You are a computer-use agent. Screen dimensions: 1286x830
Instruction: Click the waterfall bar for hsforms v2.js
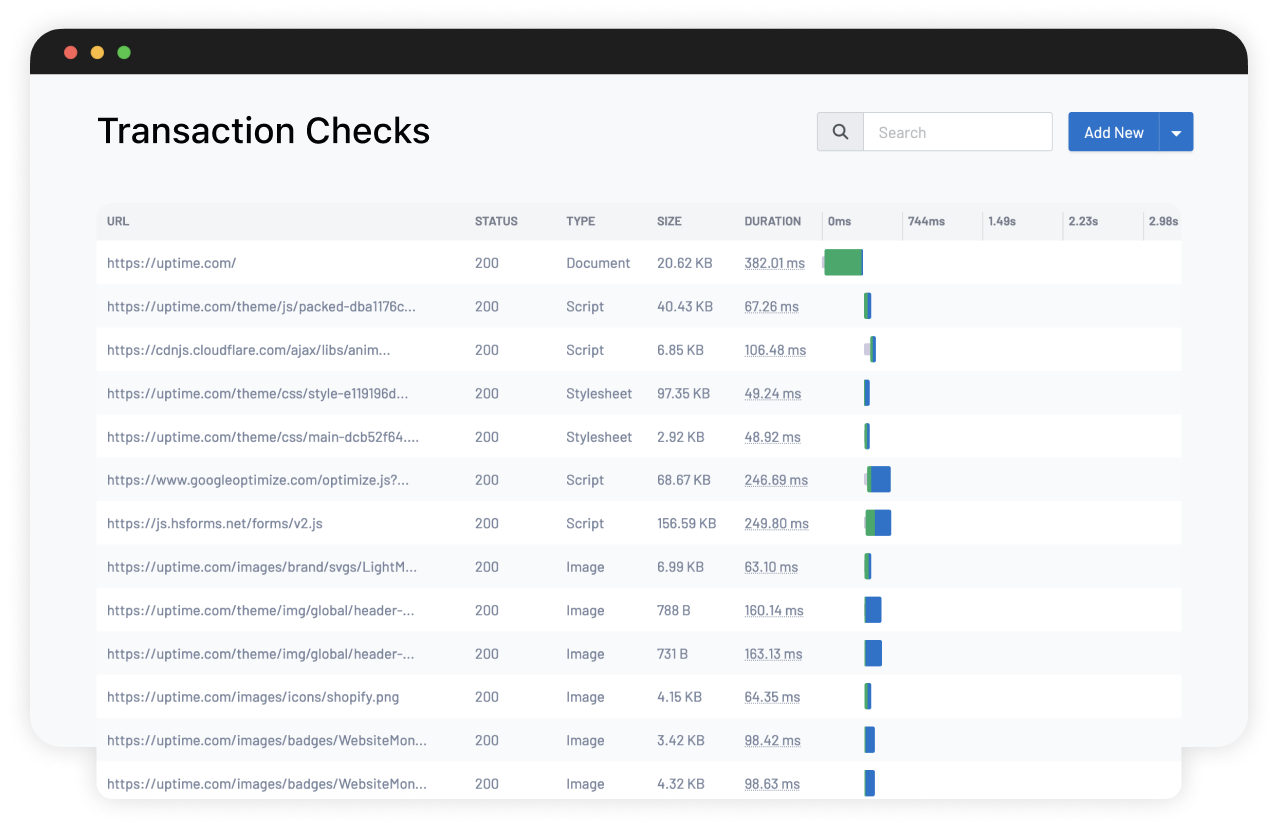click(878, 523)
